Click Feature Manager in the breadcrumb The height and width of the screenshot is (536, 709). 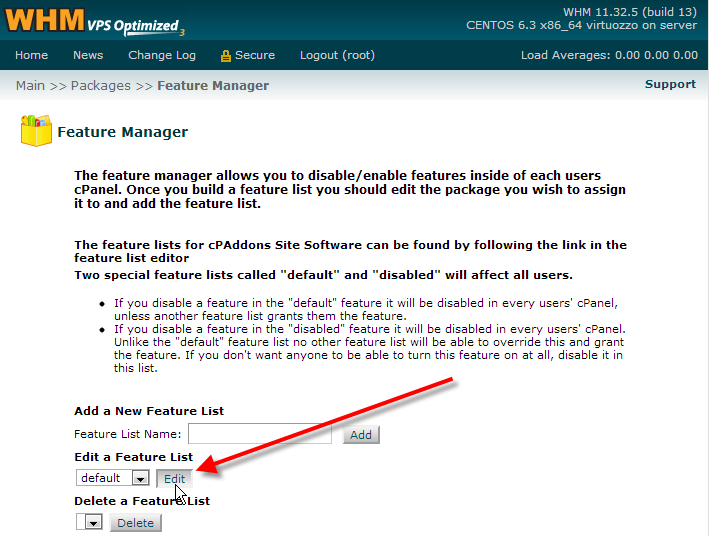(213, 85)
